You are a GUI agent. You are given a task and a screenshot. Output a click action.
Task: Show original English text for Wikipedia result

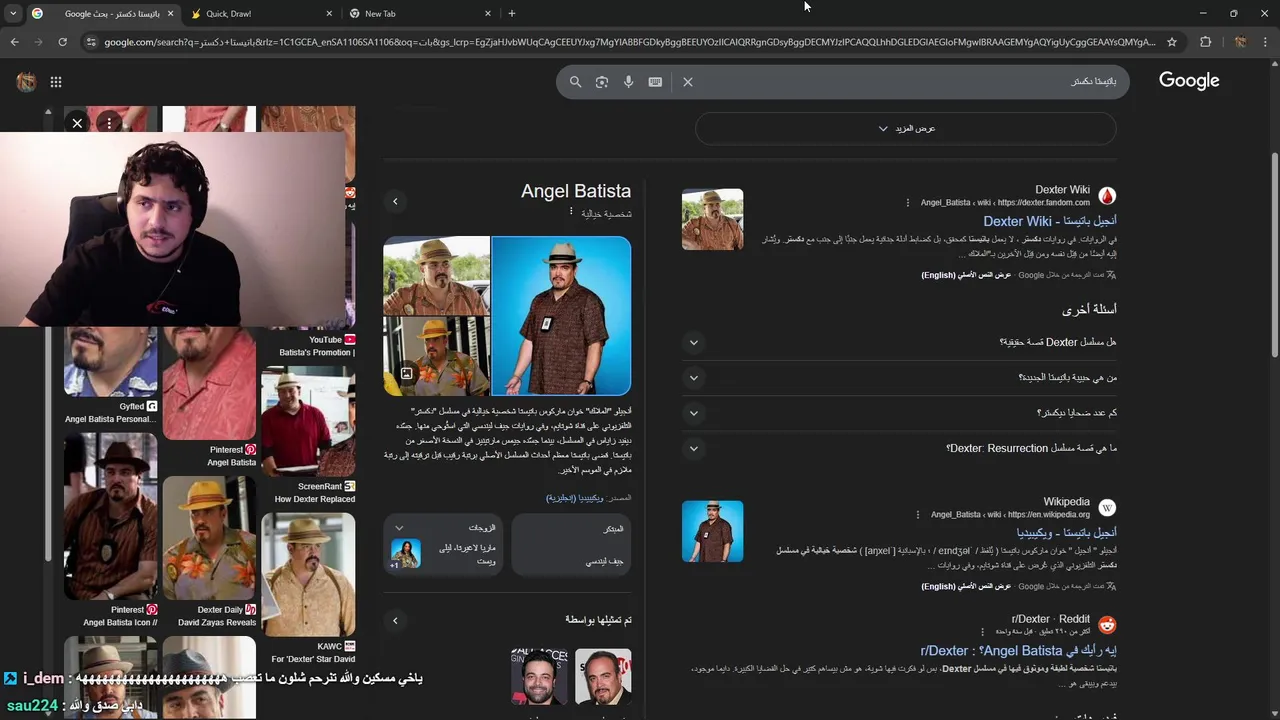[967, 587]
